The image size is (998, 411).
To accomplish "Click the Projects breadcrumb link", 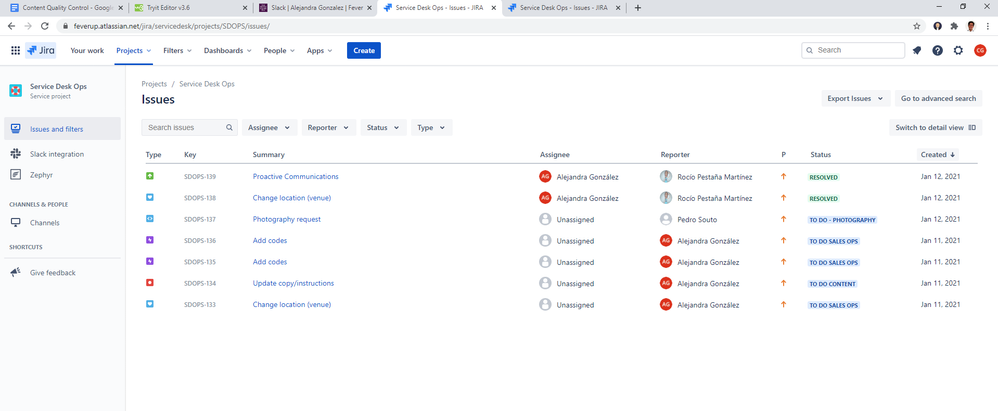I will tap(154, 84).
